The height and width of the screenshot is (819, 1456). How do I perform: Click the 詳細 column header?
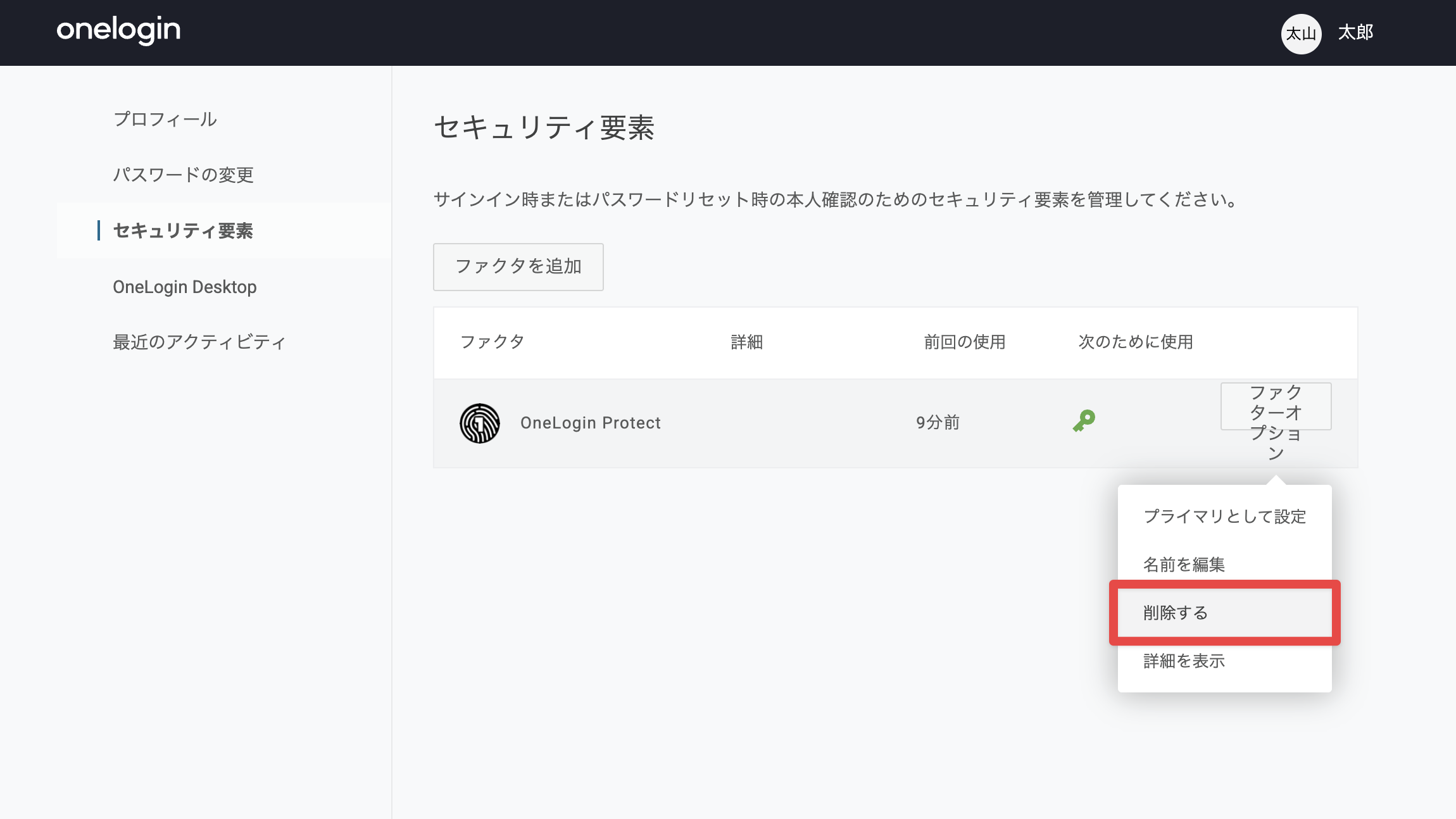pyautogui.click(x=747, y=342)
